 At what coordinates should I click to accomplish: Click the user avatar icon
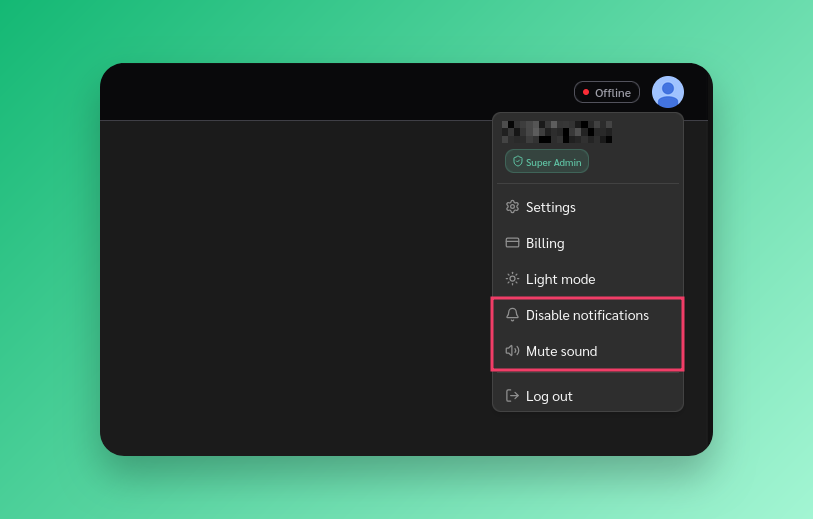pos(667,92)
